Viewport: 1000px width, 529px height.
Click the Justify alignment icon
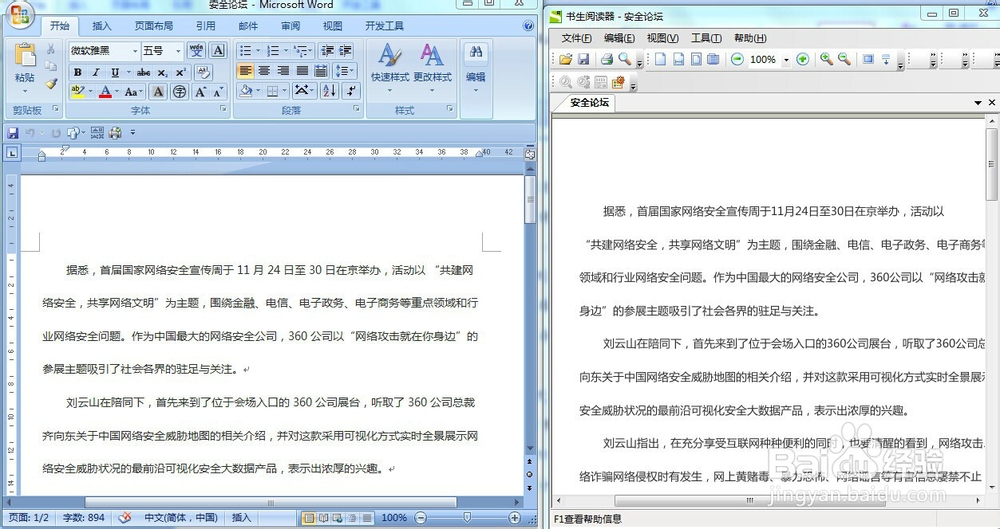302,71
